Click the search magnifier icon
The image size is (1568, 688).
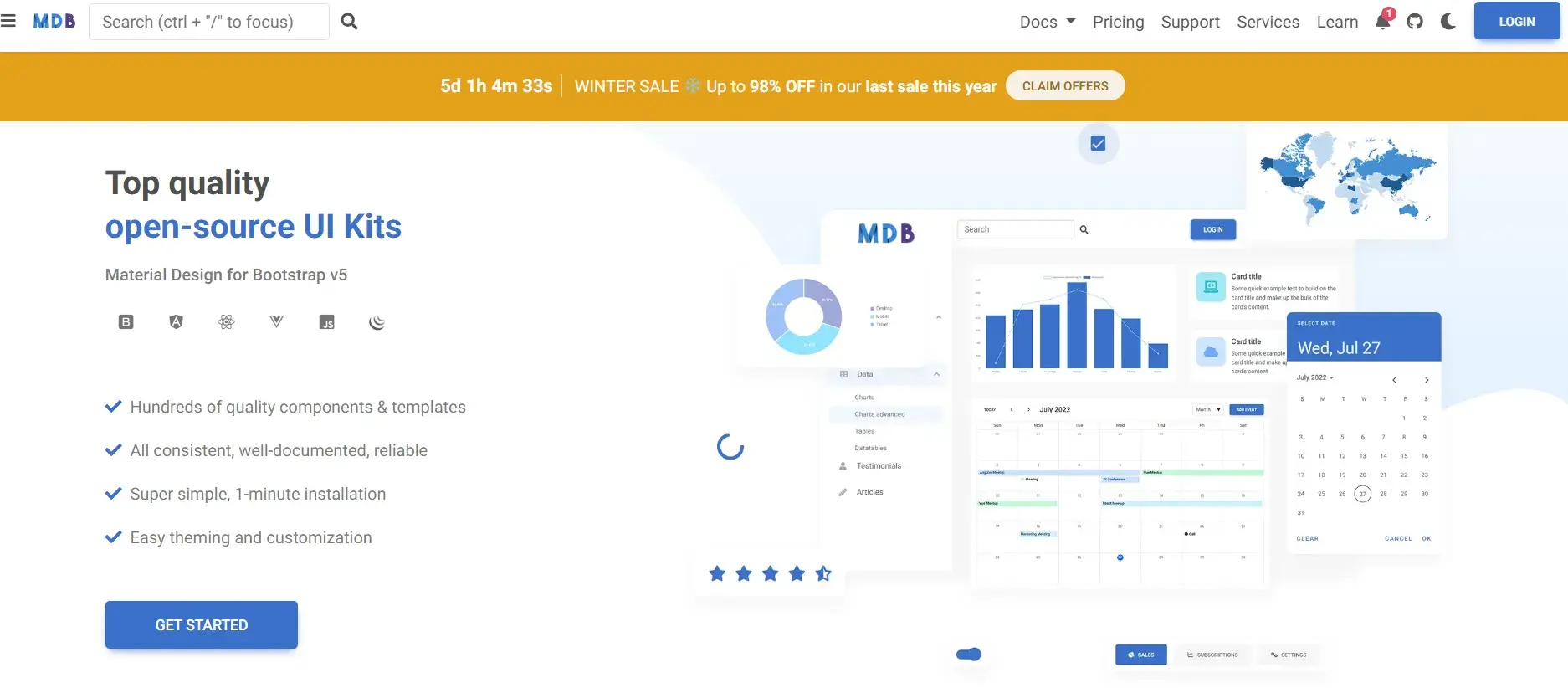tap(350, 22)
